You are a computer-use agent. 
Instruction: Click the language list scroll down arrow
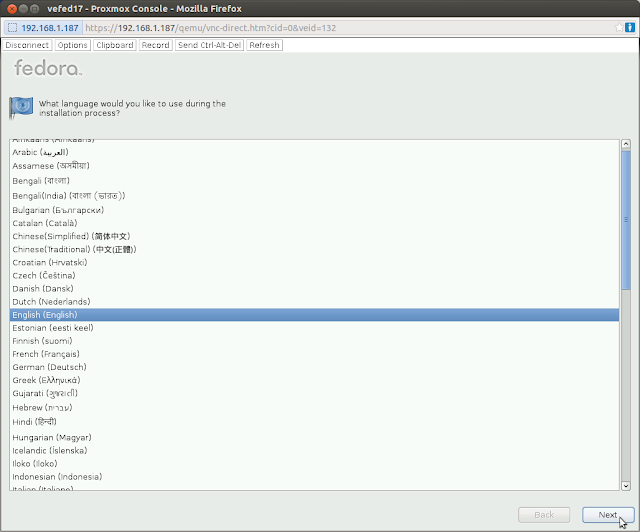pos(626,485)
